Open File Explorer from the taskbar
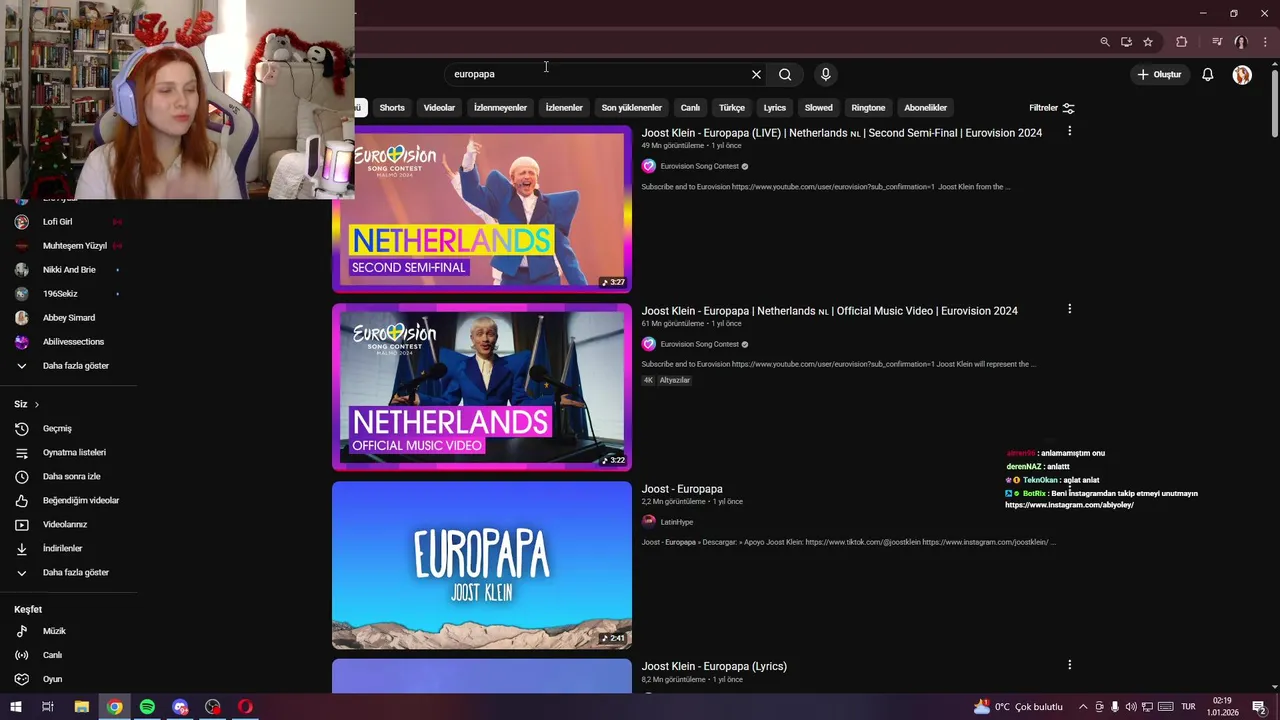The image size is (1280, 720). 82,707
